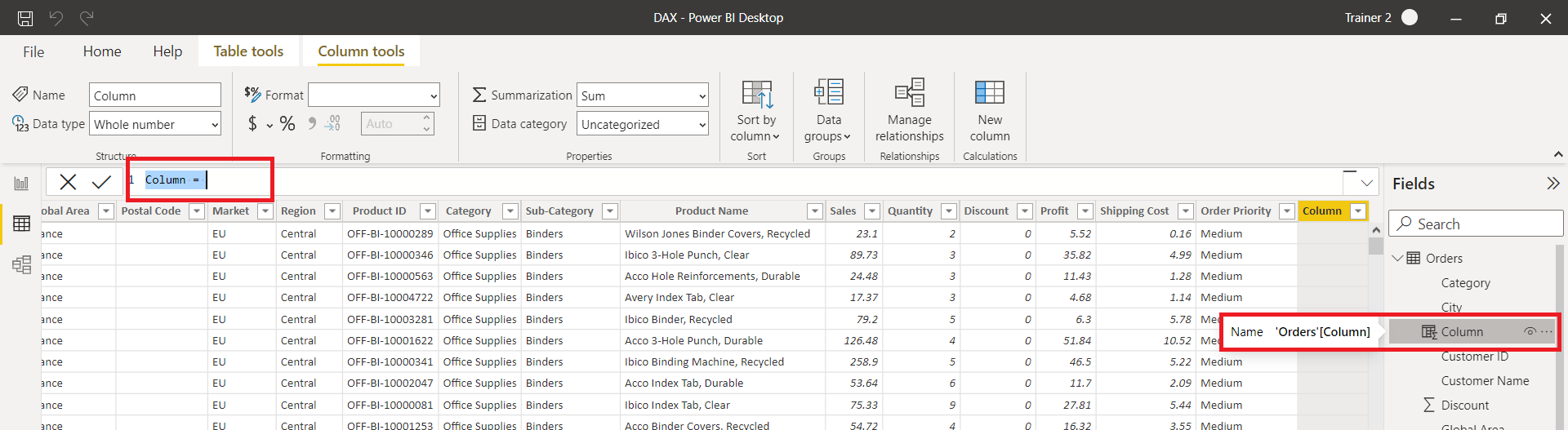Click the Undo arrow icon
Image resolution: width=1568 pixels, height=430 pixels.
pos(56,18)
